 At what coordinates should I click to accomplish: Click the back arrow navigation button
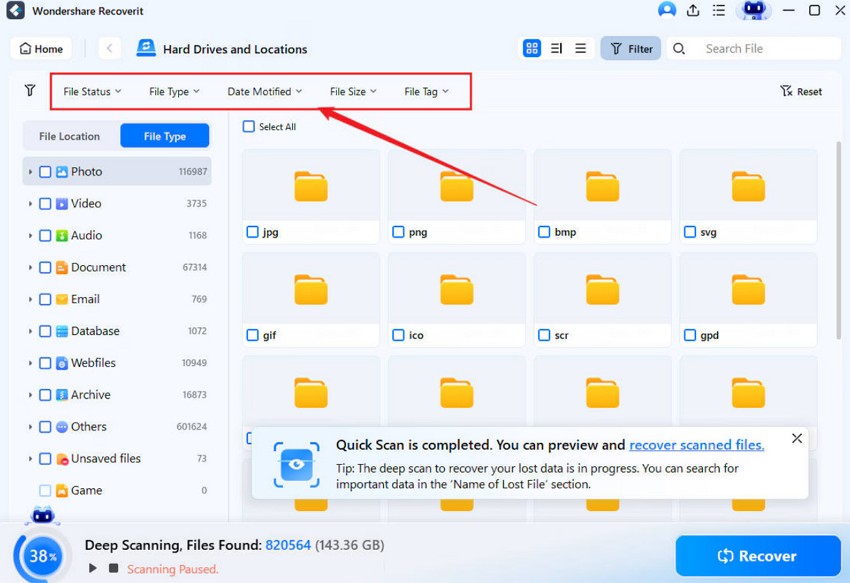pos(109,48)
